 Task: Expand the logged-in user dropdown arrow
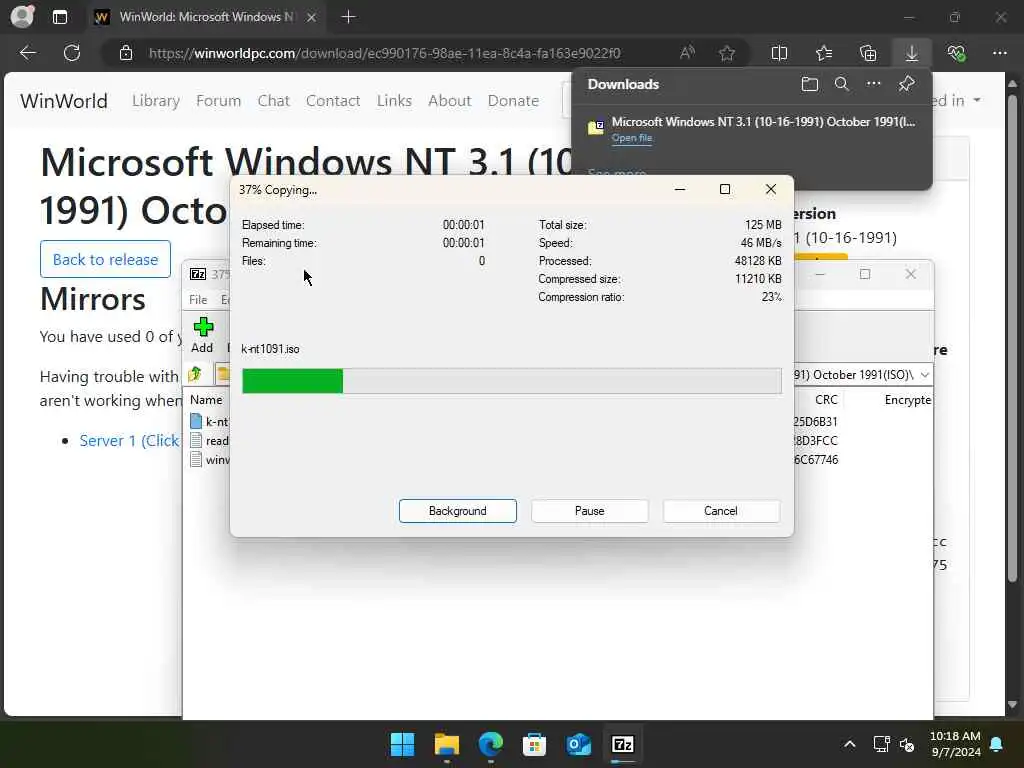[x=977, y=100]
